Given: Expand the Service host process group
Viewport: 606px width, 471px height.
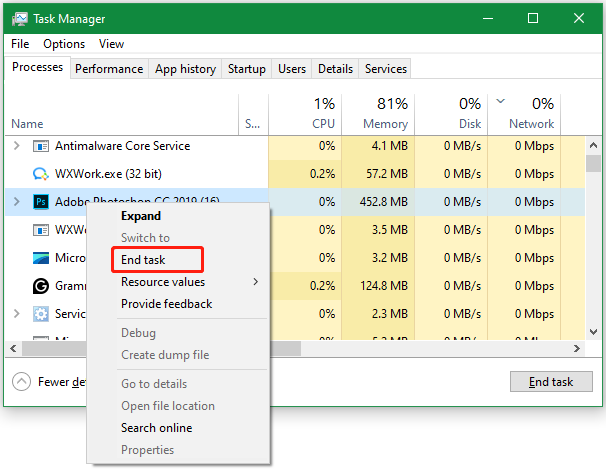Looking at the screenshot, I should (x=17, y=313).
